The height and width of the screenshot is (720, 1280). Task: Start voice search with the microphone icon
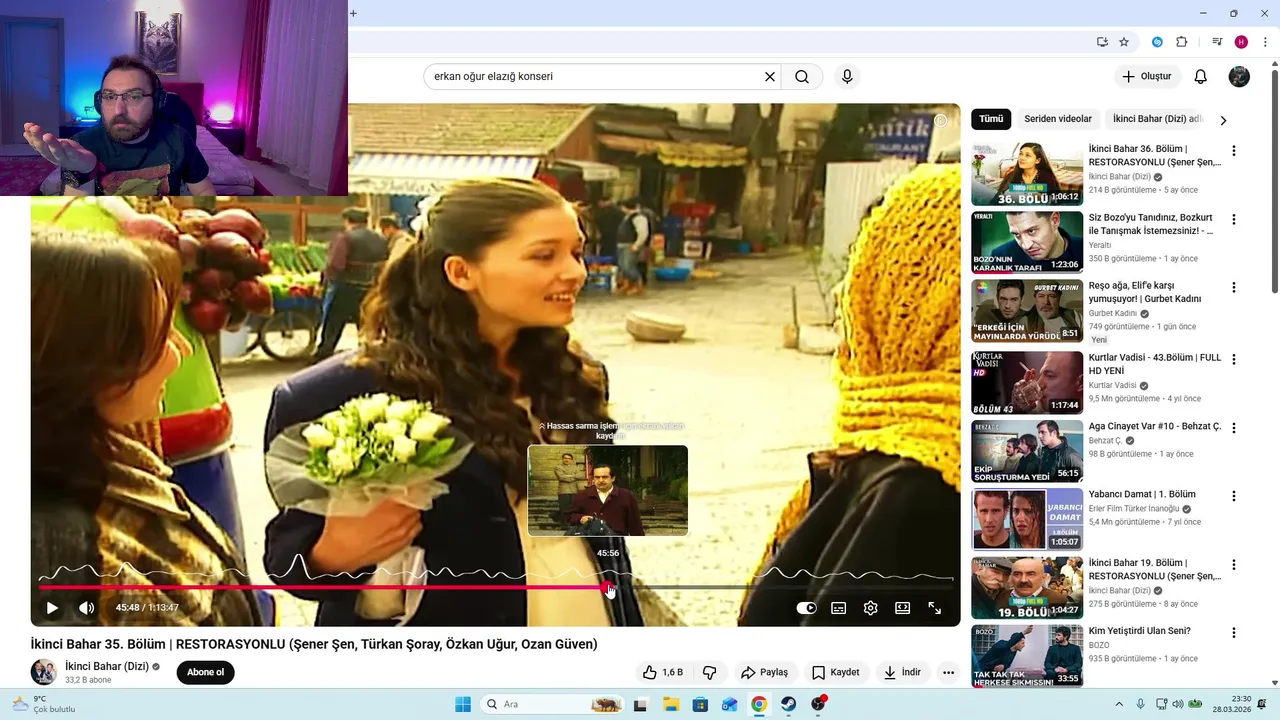847,76
